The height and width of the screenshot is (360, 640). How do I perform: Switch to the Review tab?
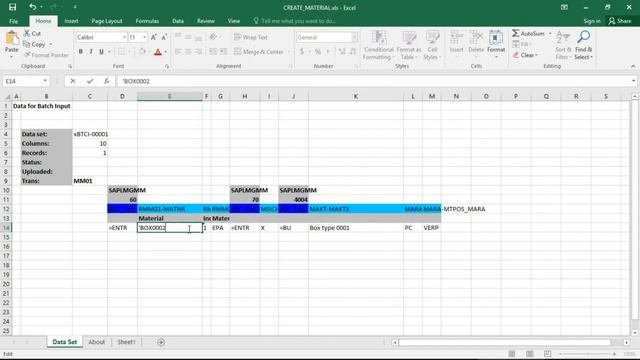[x=206, y=21]
